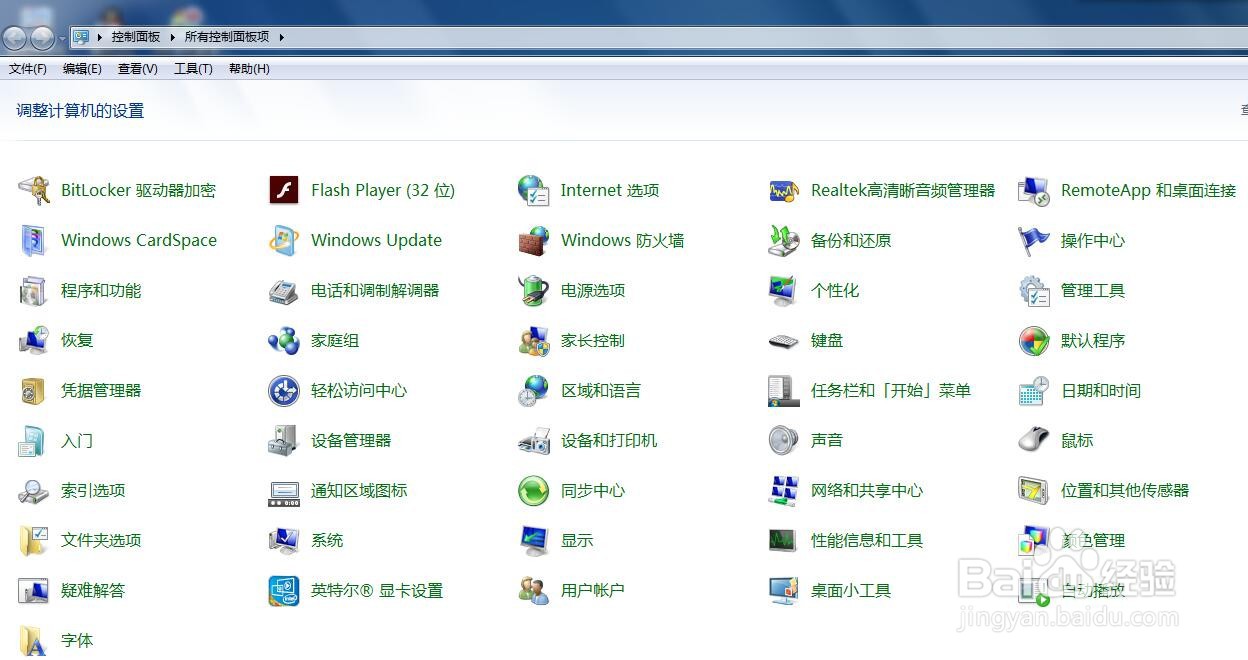Click the 日期和时间 calendar icon
1248x660 pixels.
(x=1034, y=390)
